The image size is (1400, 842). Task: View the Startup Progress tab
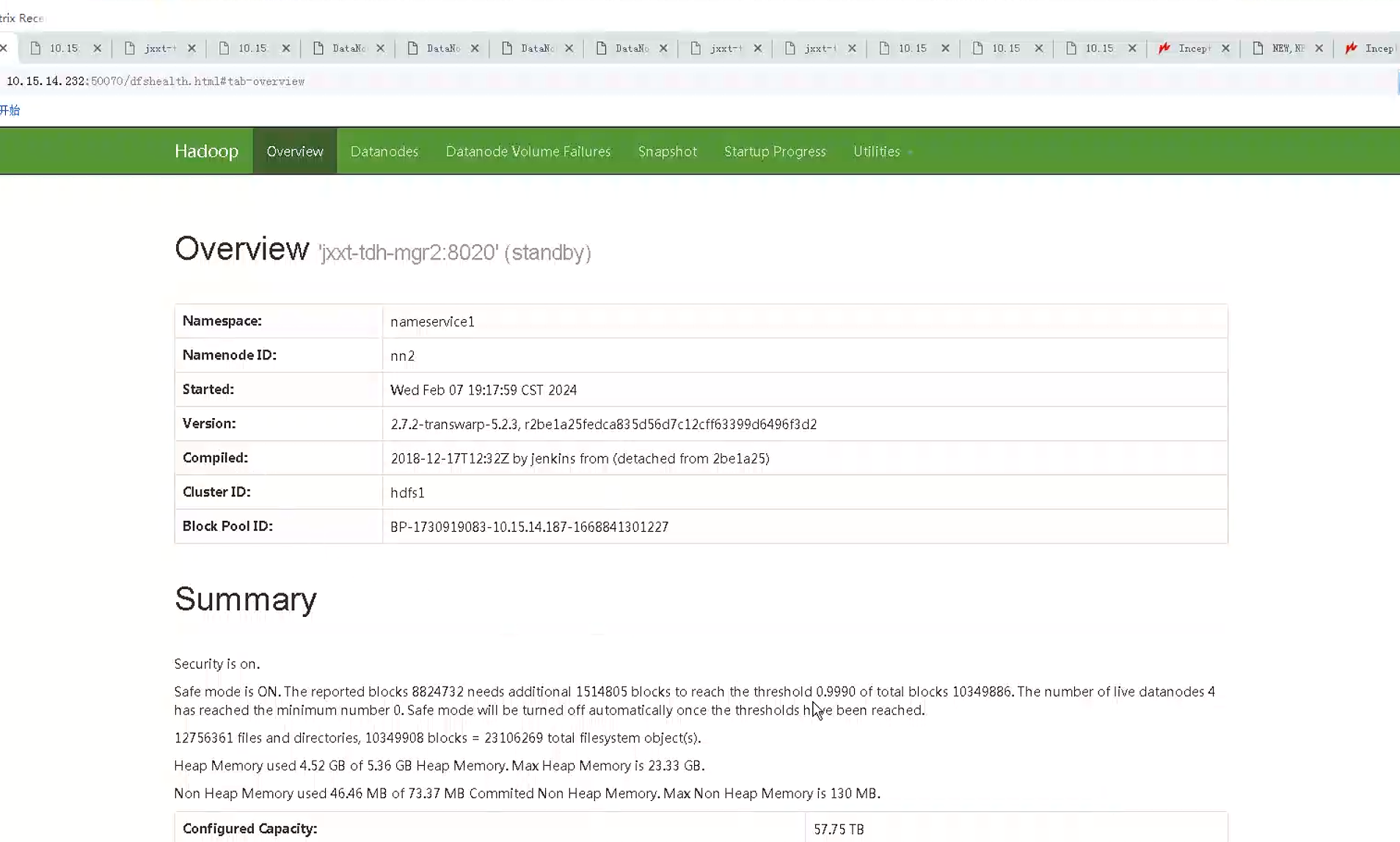[x=775, y=151]
